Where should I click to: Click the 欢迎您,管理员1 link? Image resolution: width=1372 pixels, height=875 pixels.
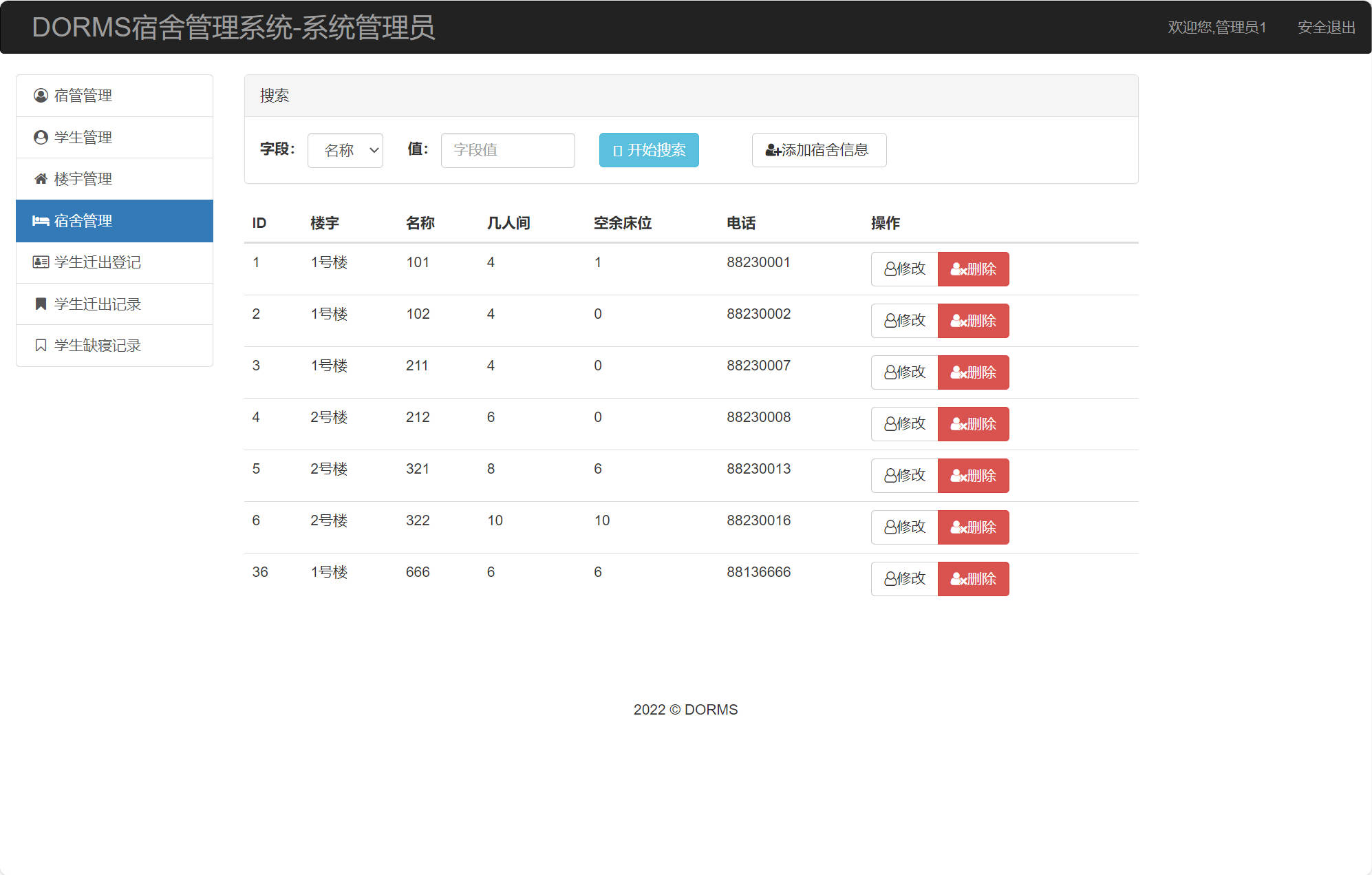pos(1216,28)
